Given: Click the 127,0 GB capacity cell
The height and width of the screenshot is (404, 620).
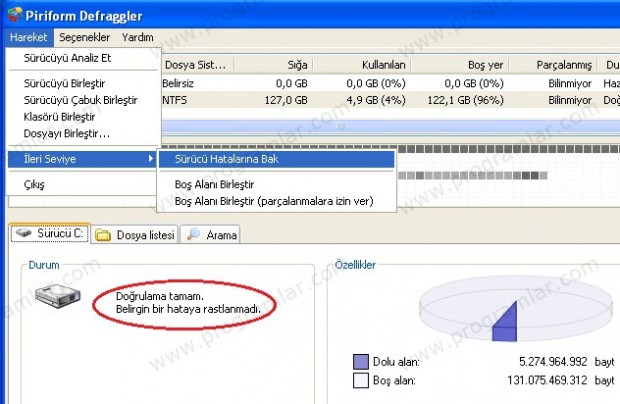Looking at the screenshot, I should (286, 100).
